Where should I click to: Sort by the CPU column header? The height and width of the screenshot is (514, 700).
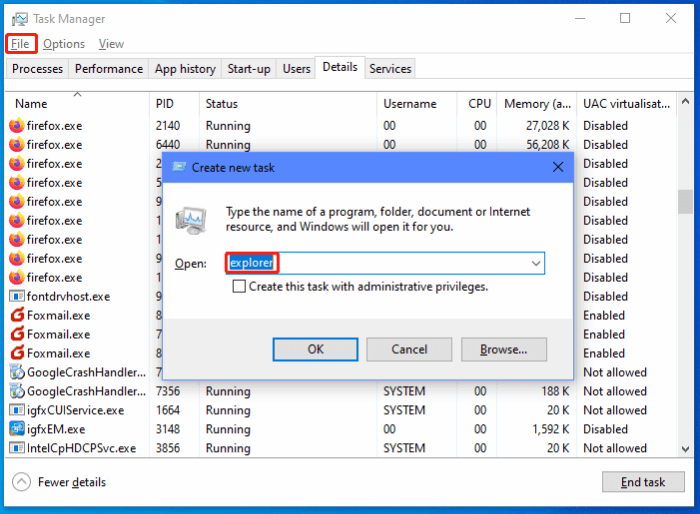[477, 104]
